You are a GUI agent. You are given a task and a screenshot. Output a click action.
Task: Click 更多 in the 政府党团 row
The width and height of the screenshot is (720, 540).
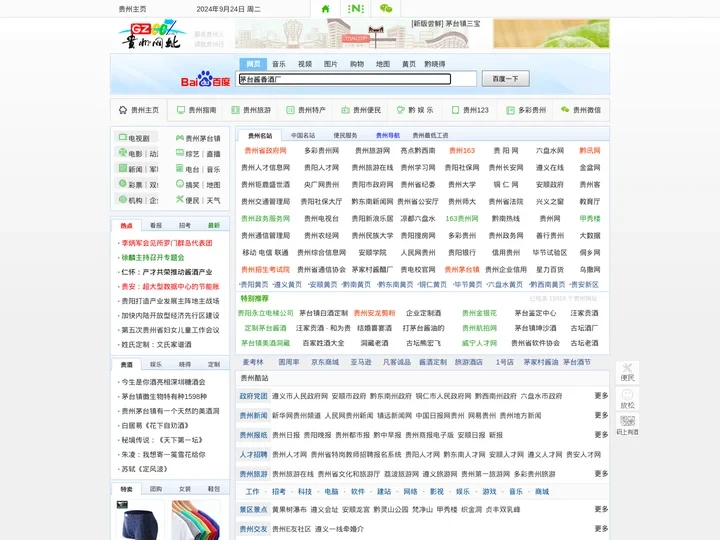click(x=601, y=395)
